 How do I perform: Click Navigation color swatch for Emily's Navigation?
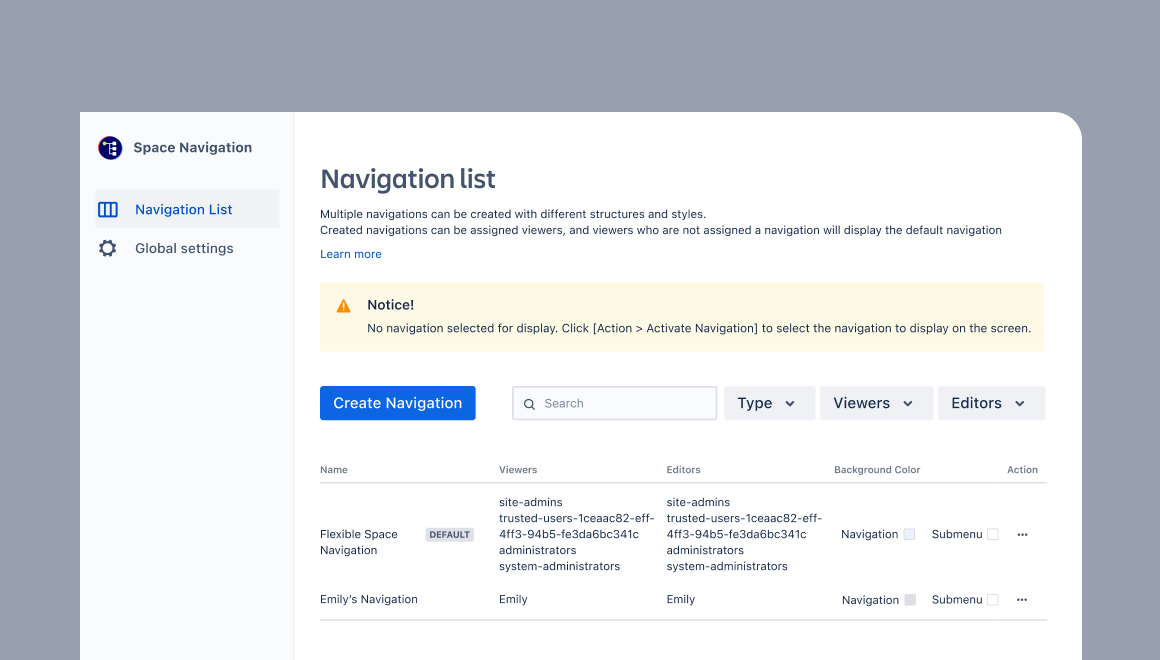(910, 600)
